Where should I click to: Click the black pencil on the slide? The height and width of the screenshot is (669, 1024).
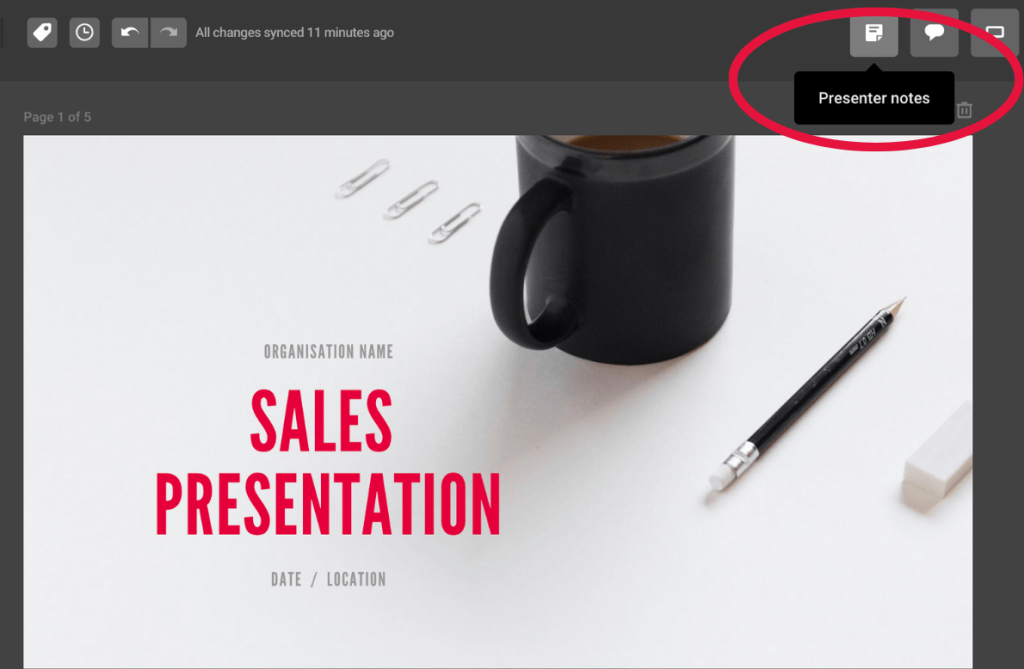808,393
